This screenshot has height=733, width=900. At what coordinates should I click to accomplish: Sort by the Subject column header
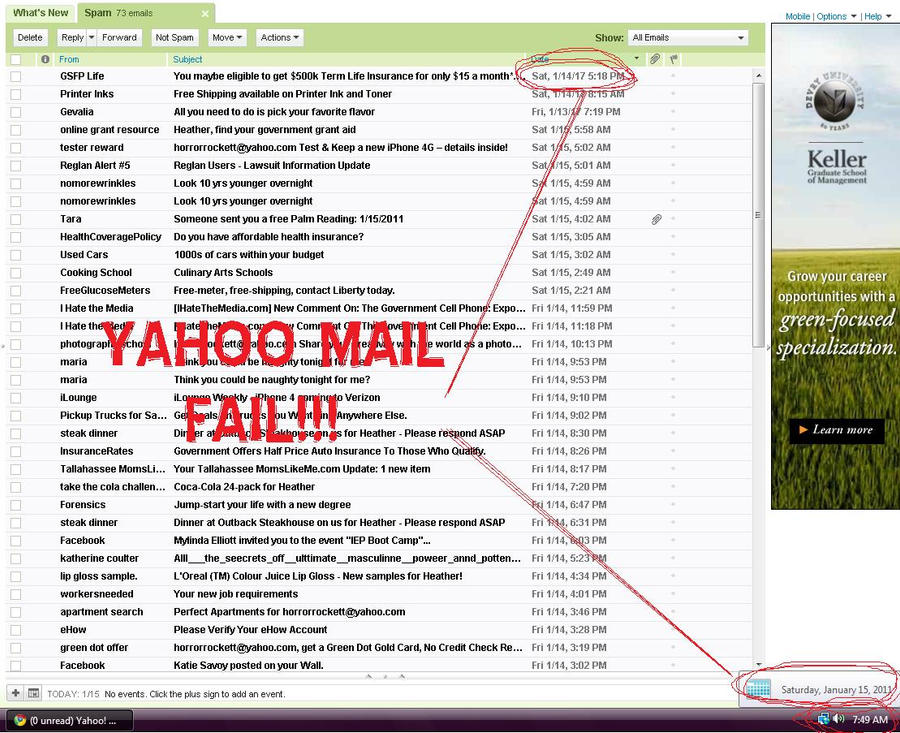pos(187,59)
